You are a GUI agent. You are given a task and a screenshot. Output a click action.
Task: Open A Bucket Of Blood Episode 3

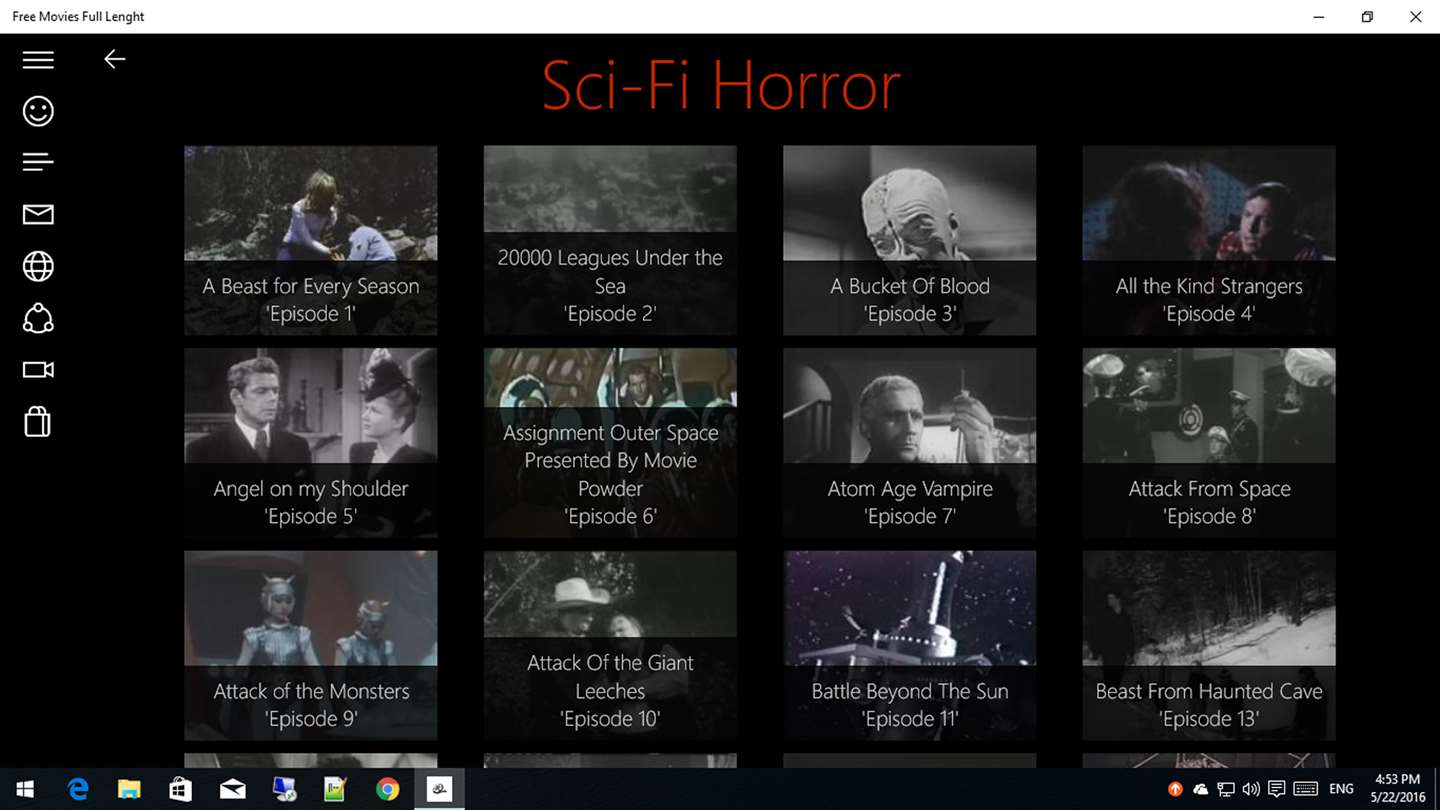(910, 240)
